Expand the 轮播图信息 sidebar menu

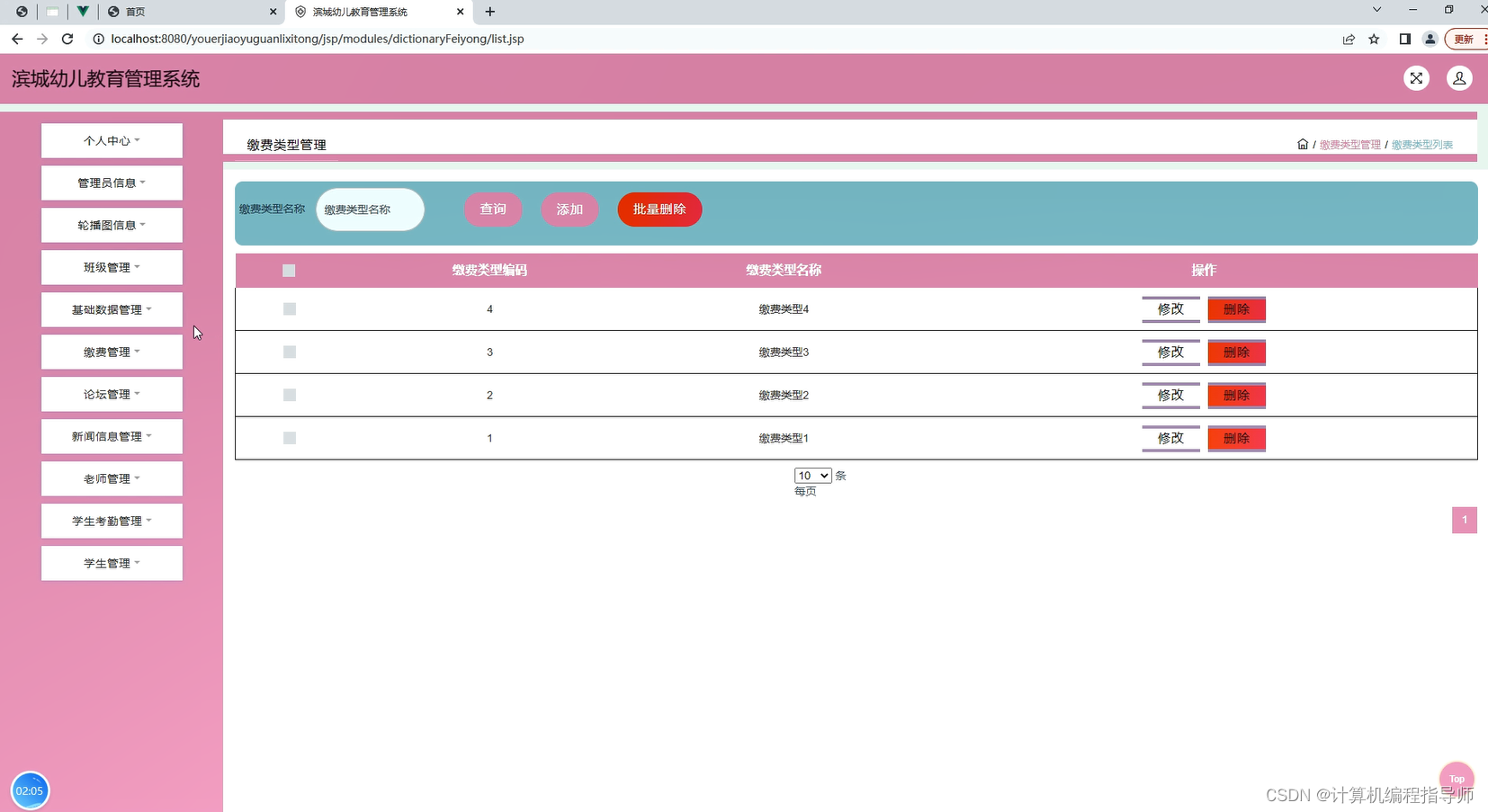pos(112,226)
